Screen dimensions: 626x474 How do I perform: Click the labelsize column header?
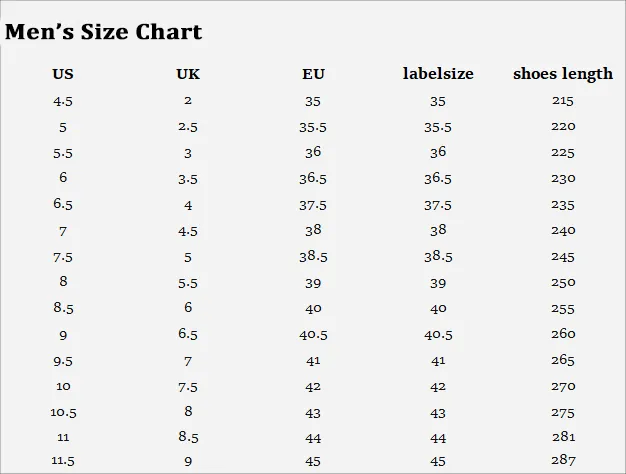pos(438,73)
